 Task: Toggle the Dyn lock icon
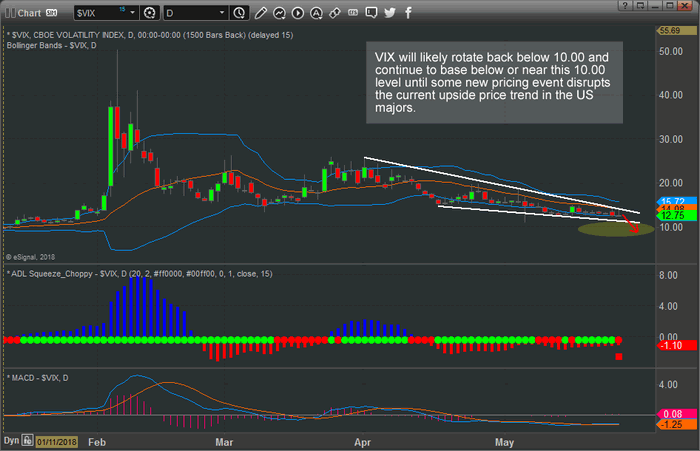(26, 439)
